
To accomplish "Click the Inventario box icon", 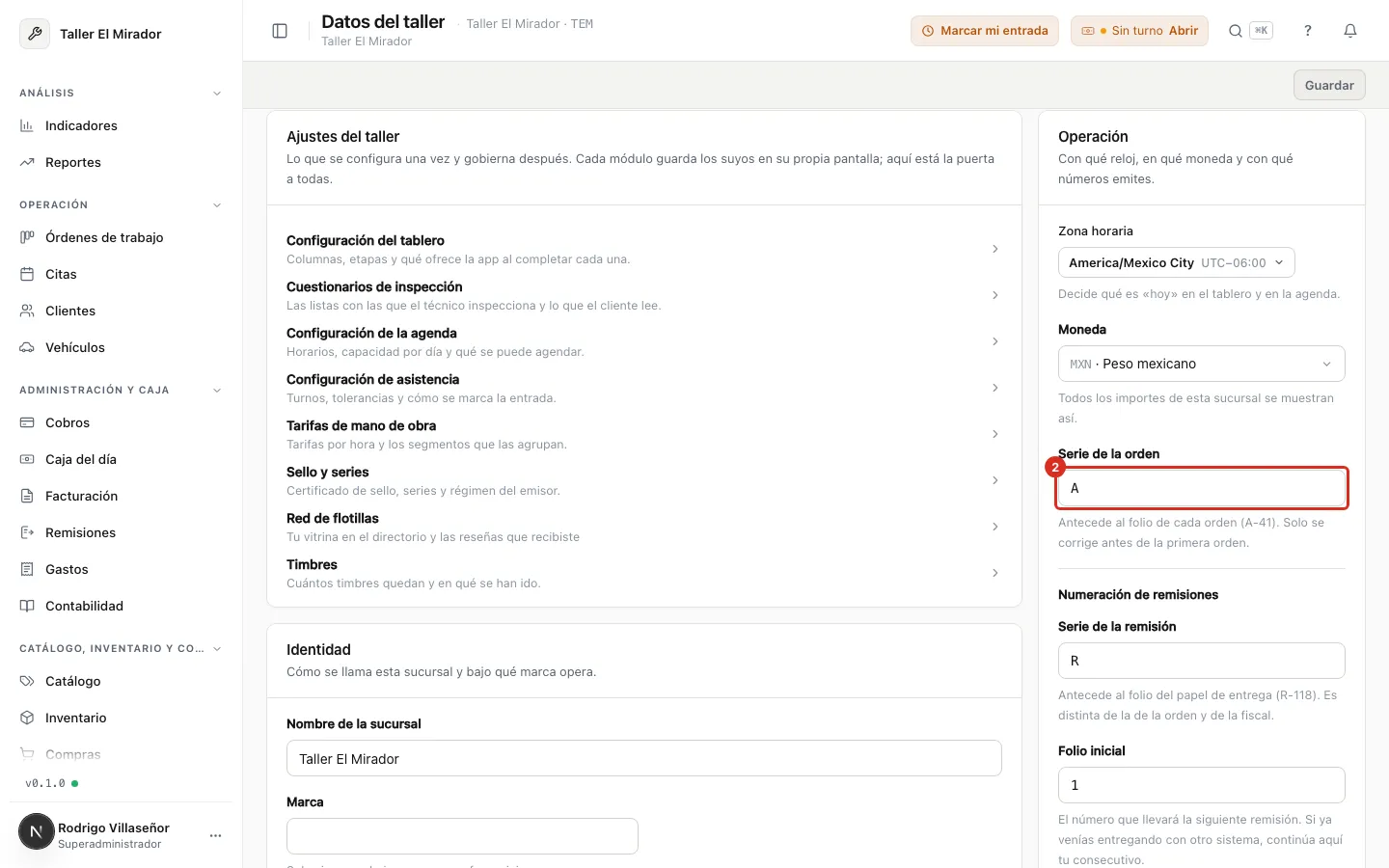I will click(x=27, y=718).
